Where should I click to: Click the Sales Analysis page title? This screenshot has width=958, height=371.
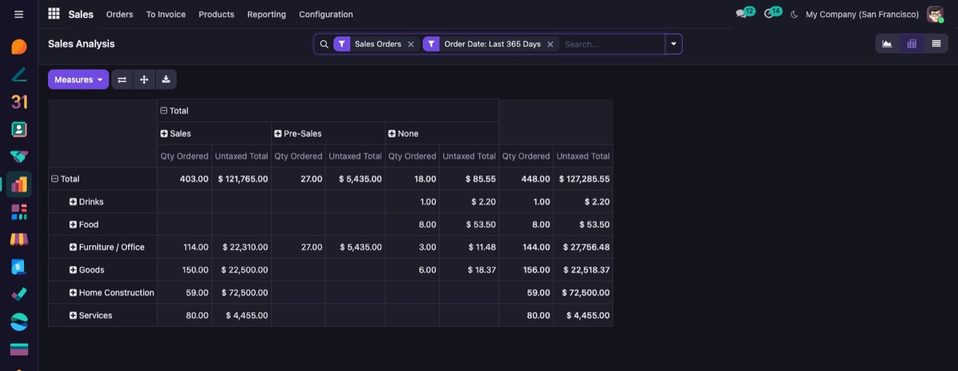[81, 44]
